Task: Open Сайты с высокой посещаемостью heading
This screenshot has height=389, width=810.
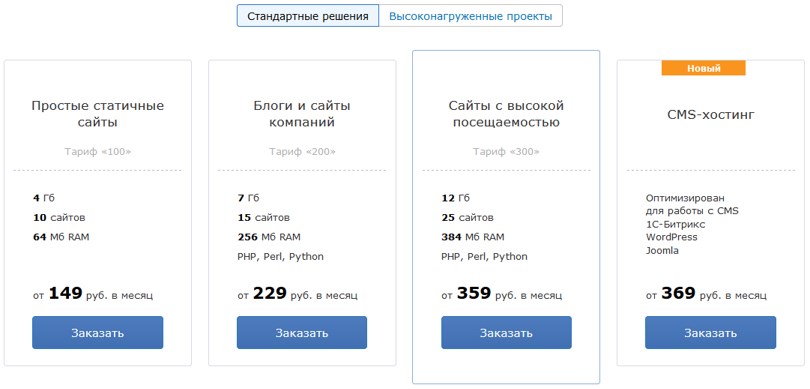Action: point(506,114)
